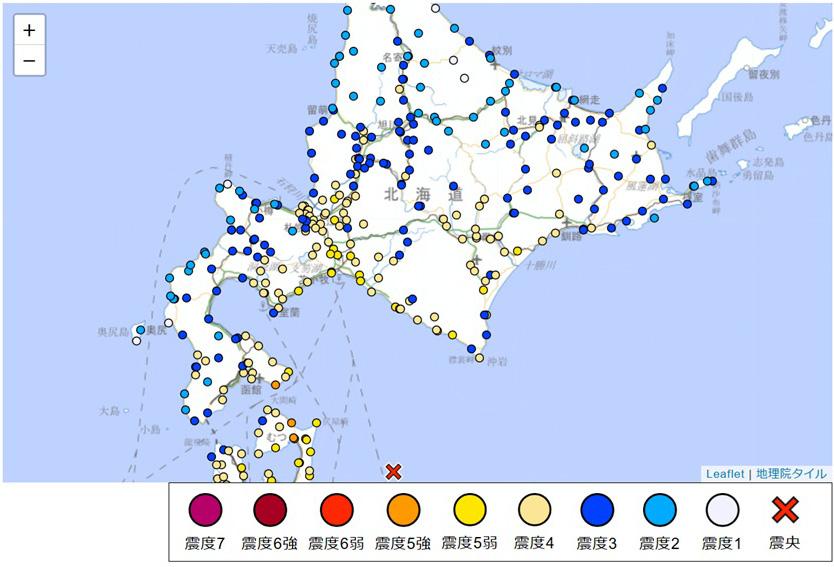
Task: Click the 室蘭 city label
Action: click(x=289, y=312)
